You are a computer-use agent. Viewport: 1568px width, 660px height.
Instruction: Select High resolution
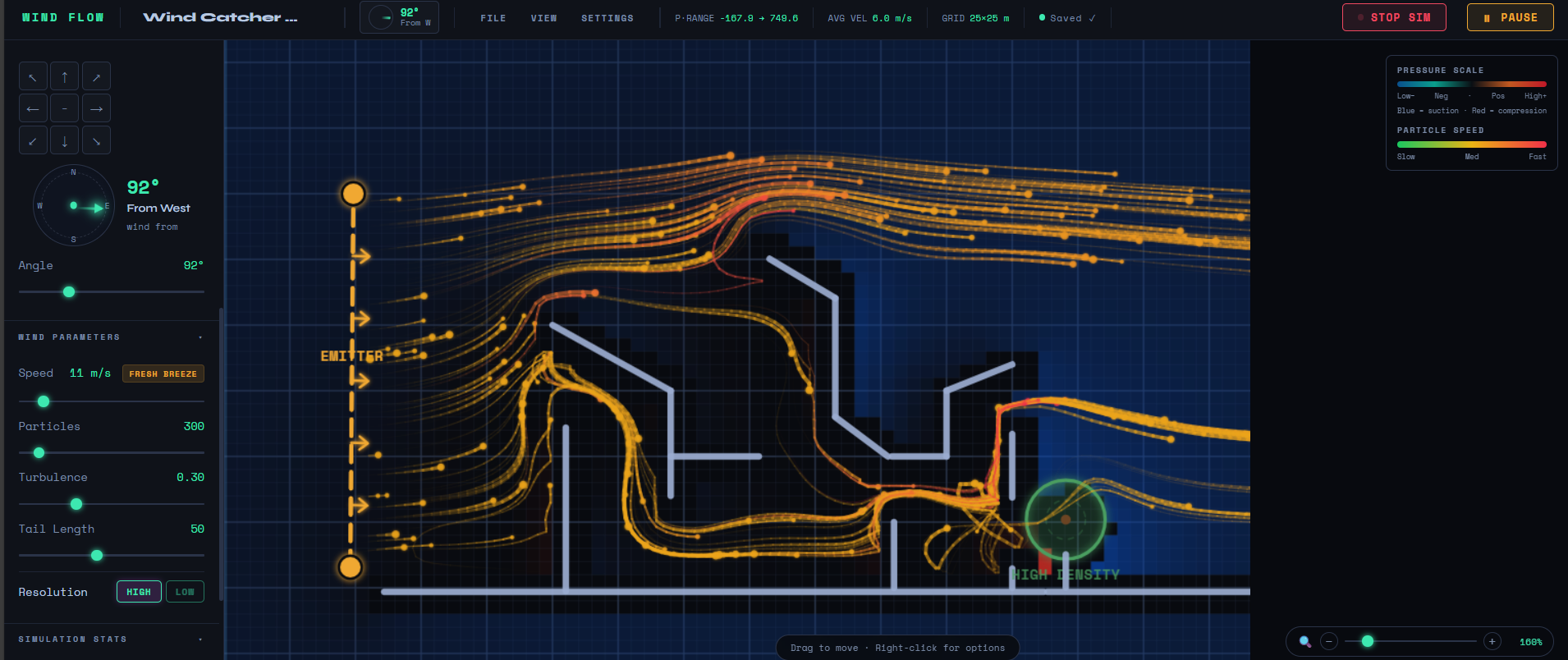click(139, 592)
